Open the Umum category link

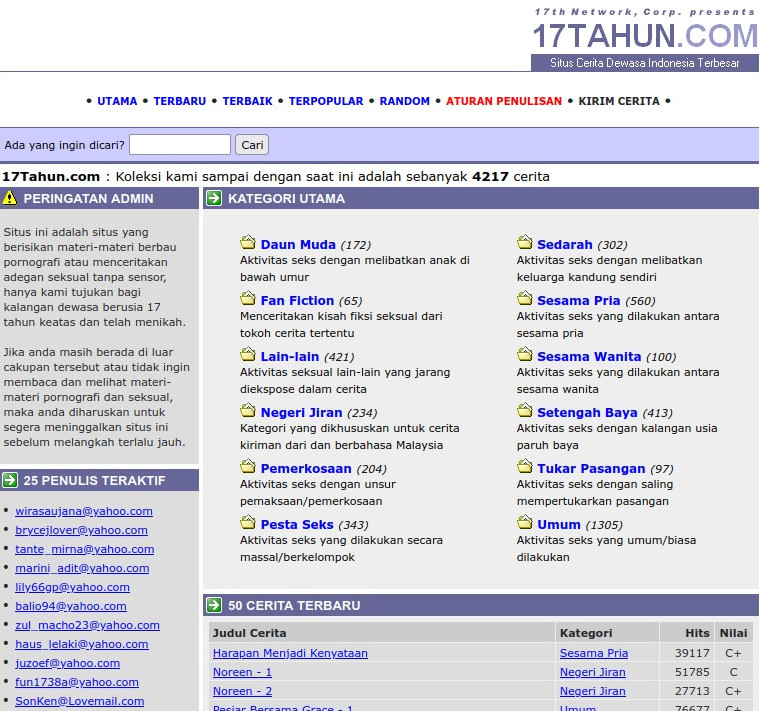click(x=559, y=525)
